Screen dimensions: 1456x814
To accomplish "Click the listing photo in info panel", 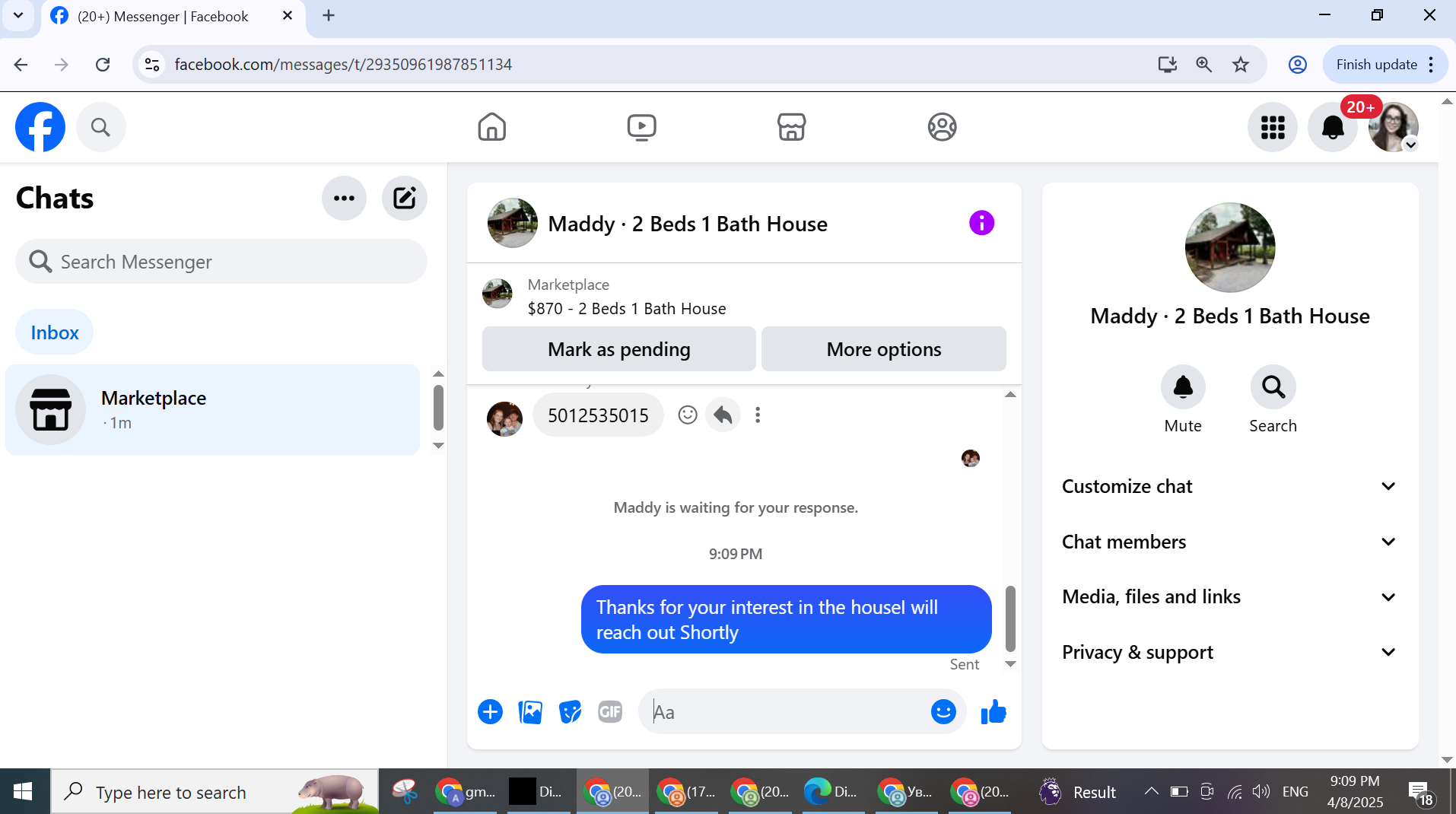I will point(1230,247).
